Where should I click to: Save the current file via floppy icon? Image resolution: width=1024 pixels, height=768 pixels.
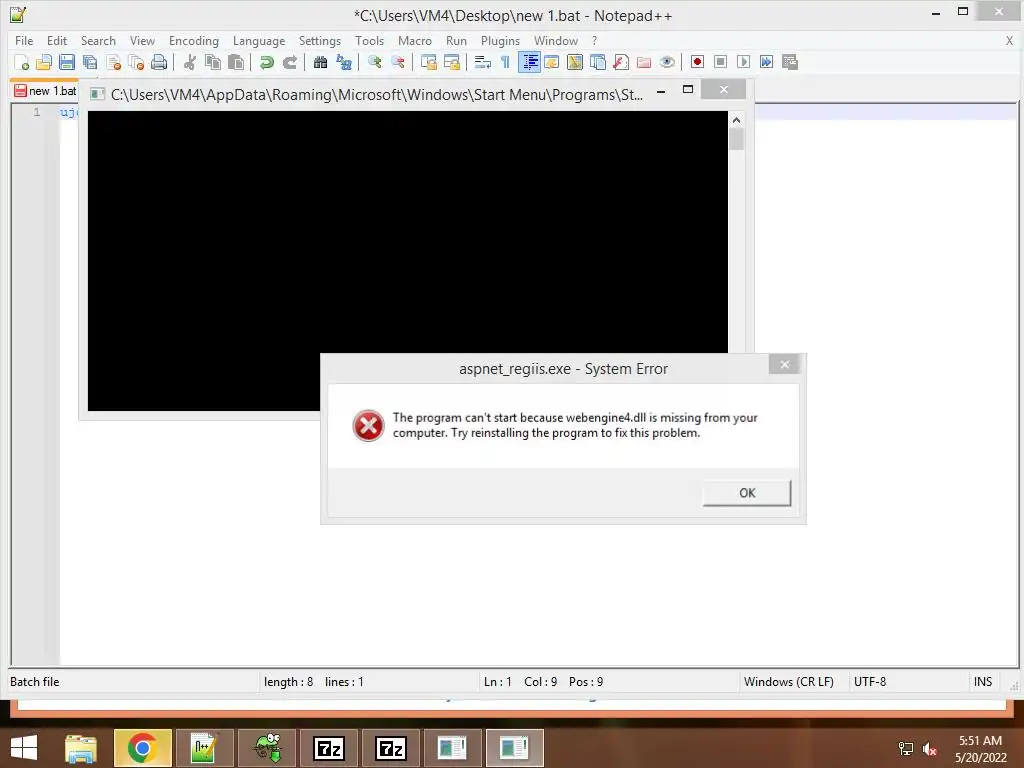click(67, 62)
